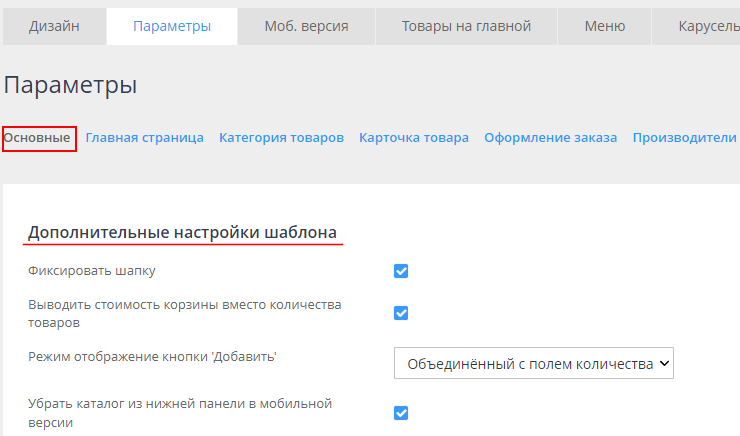Image resolution: width=740 pixels, height=436 pixels.
Task: Click the Фиксировать шапку label text
Action: (x=92, y=271)
